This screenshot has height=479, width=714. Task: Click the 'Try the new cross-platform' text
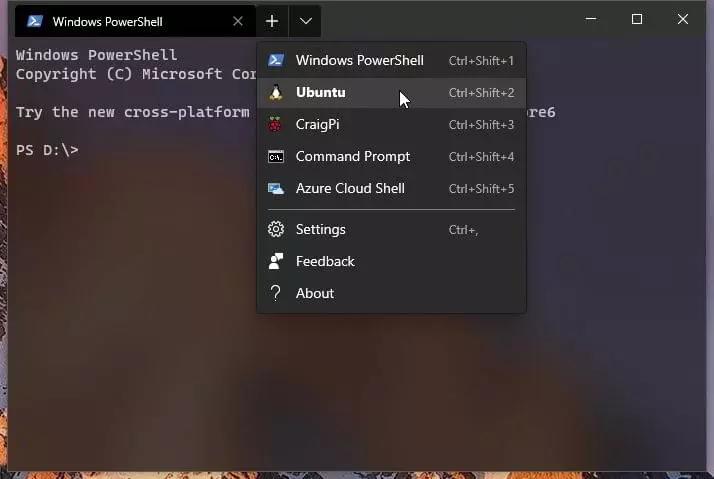pyautogui.click(x=133, y=112)
